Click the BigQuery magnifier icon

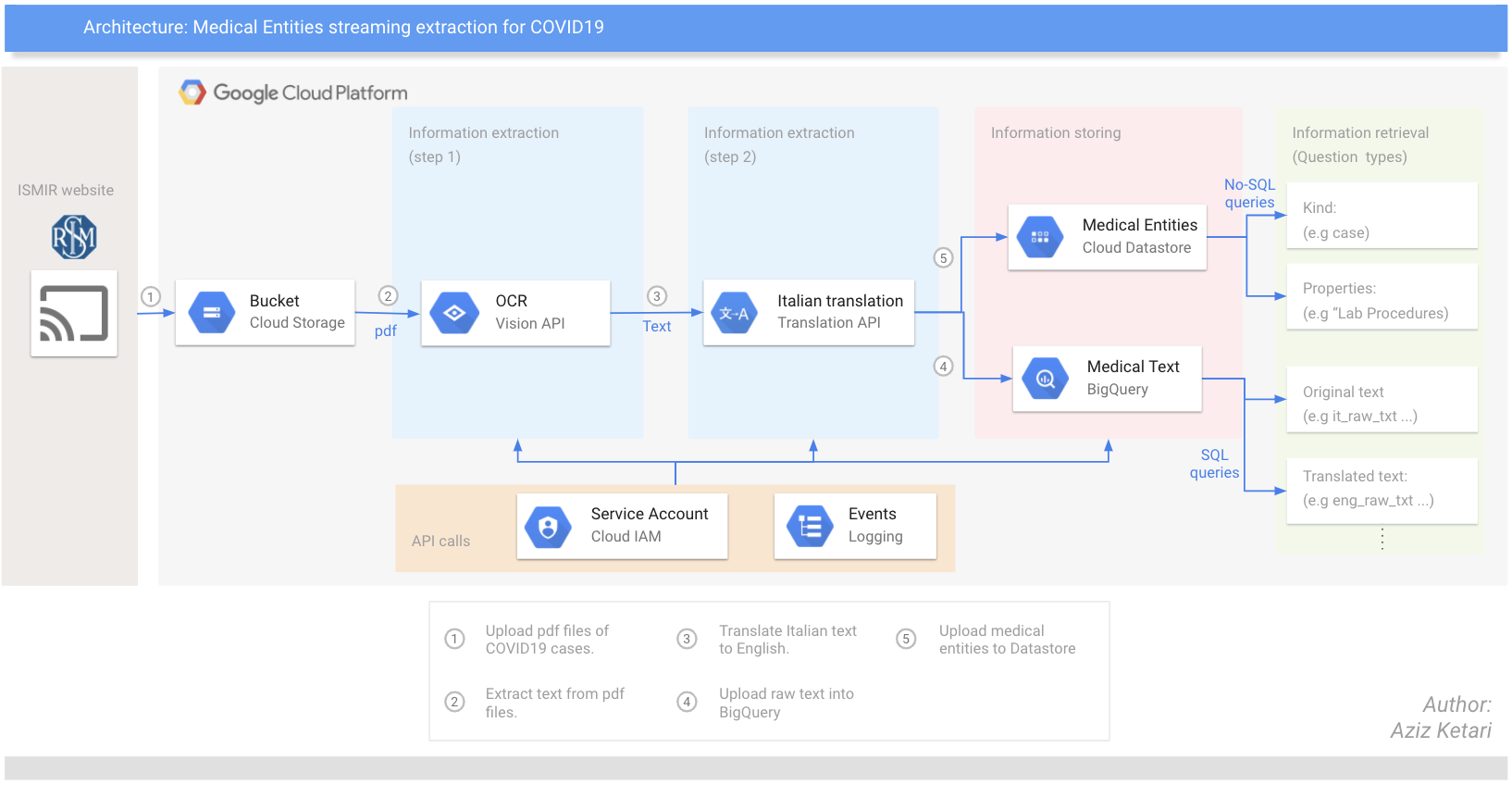click(x=1046, y=379)
